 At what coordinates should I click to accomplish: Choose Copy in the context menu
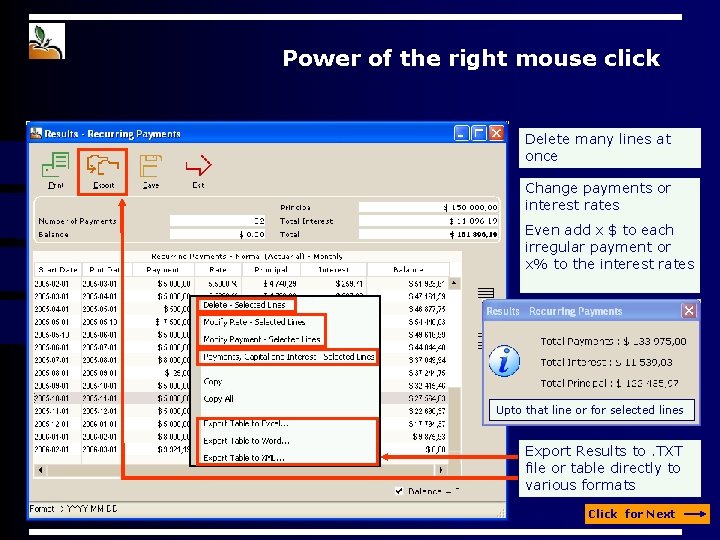click(x=212, y=382)
